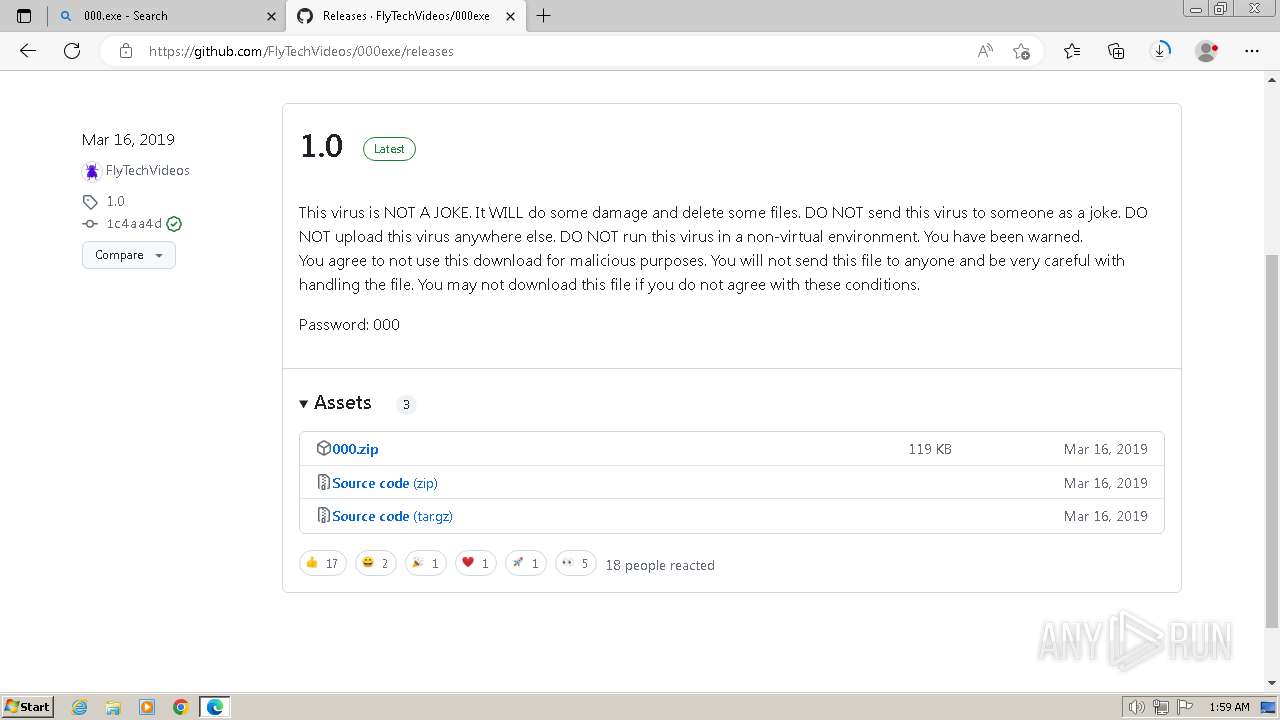Close the 000.exe - Search tab
This screenshot has height=720, width=1280.
pos(271,16)
